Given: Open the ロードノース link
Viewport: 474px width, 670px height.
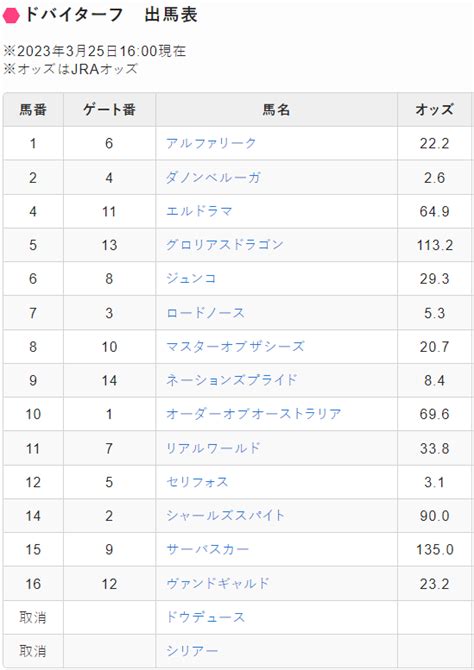Looking at the screenshot, I should pyautogui.click(x=205, y=313).
